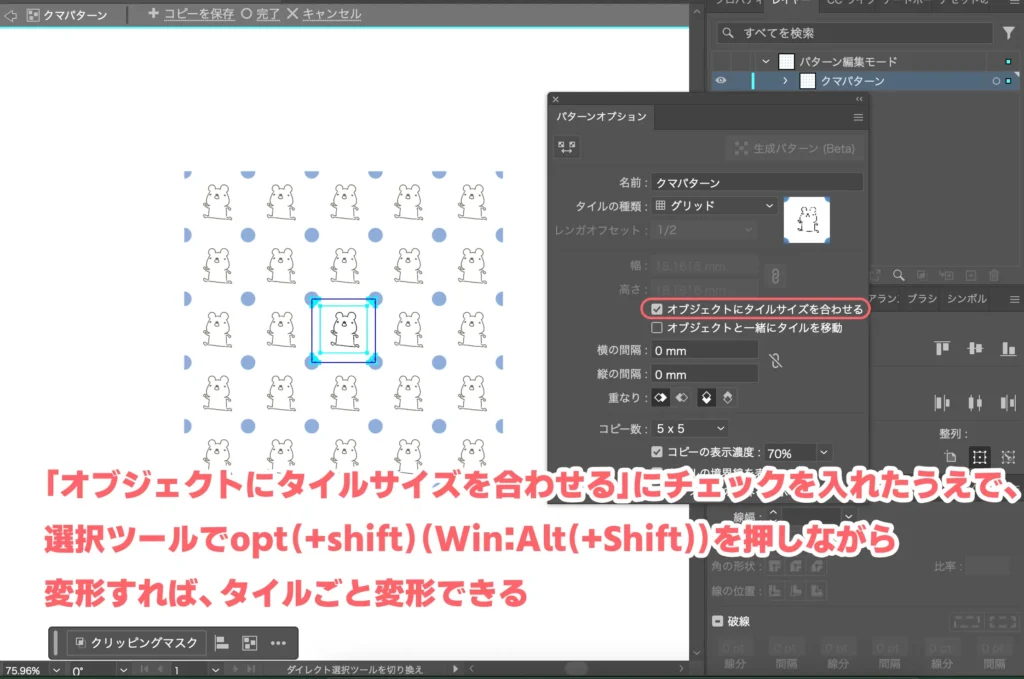Click the delete layer trash icon

click(x=994, y=274)
